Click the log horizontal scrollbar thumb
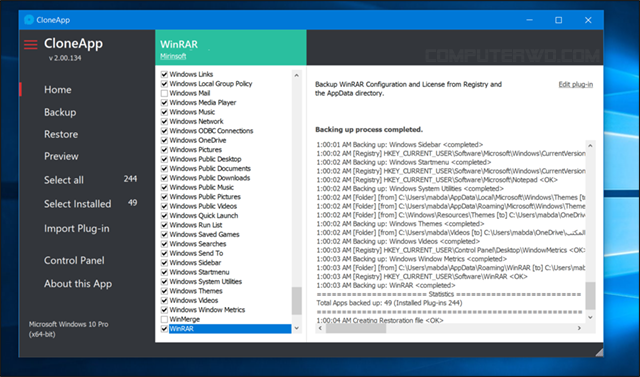Image resolution: width=640 pixels, height=377 pixels. (x=356, y=328)
